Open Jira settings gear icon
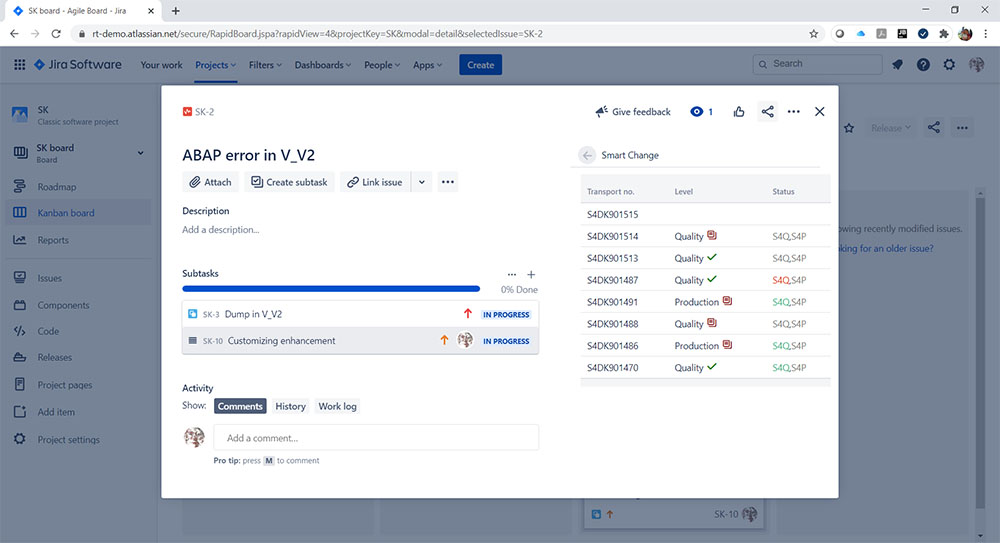Image resolution: width=1000 pixels, height=543 pixels. click(949, 64)
